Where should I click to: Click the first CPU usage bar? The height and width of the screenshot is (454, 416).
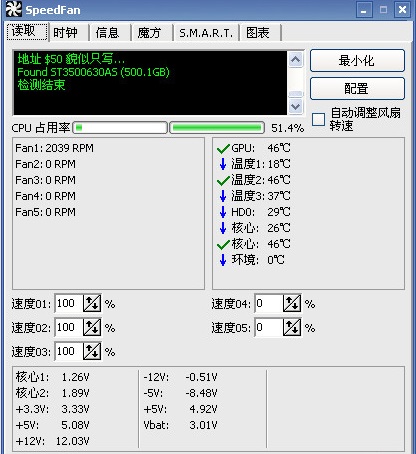[120, 128]
